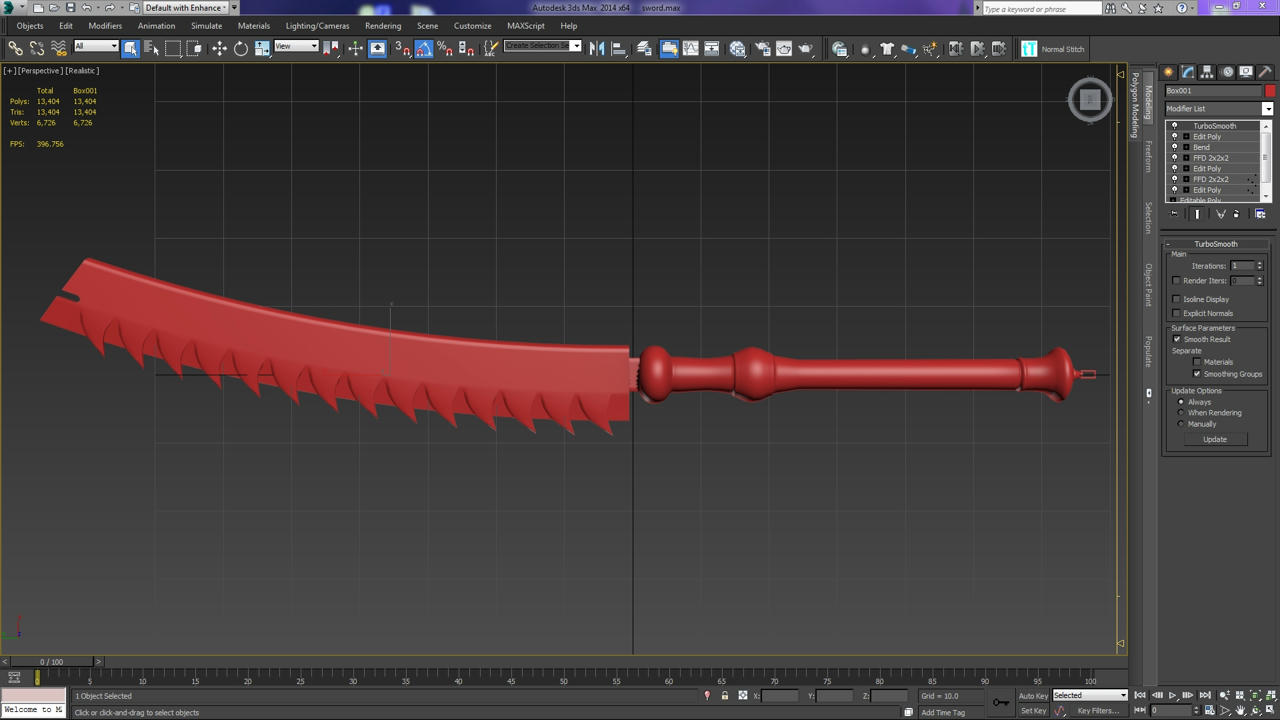Activate the Select and Link tool

(x=15, y=48)
